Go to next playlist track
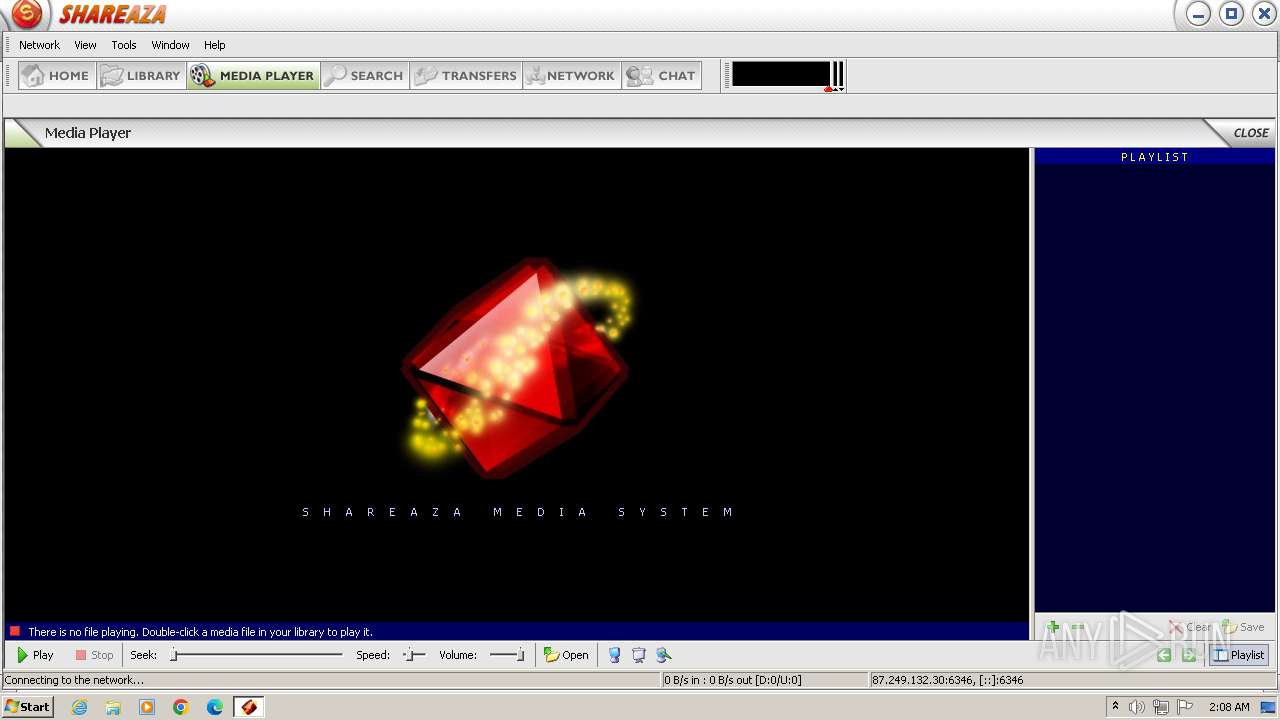The image size is (1280, 720). (1189, 655)
